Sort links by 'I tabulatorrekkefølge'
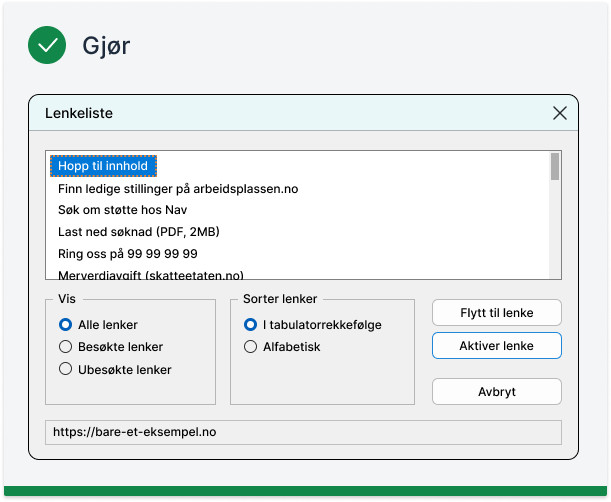Screen dimensions: 611x502 (250, 325)
